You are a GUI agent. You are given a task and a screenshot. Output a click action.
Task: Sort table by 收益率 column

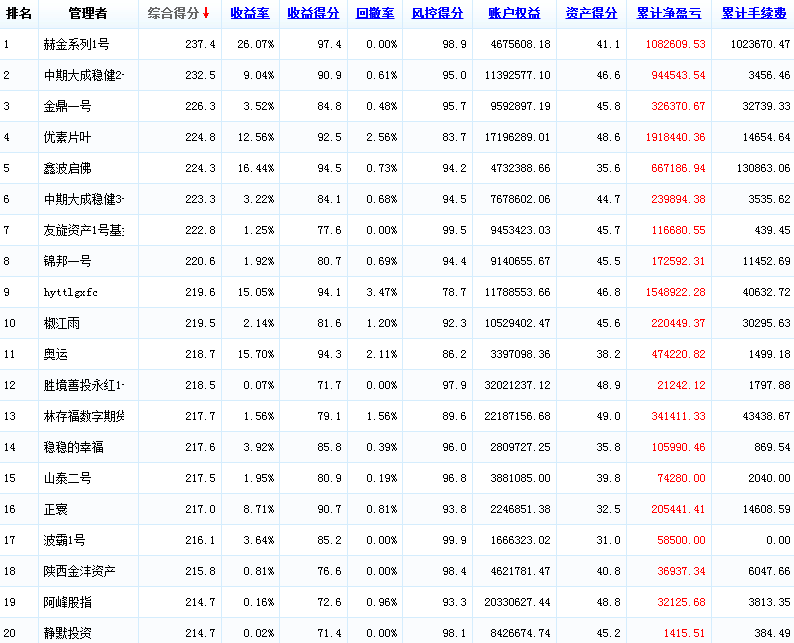click(250, 13)
